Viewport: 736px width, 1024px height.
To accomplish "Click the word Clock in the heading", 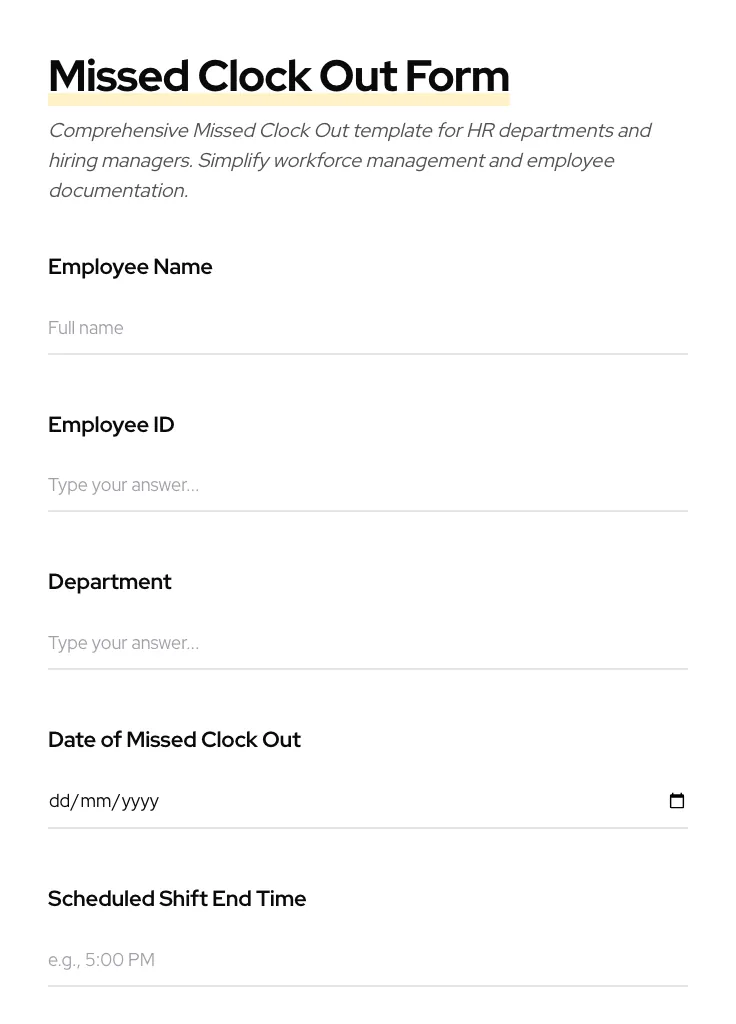I will [253, 76].
